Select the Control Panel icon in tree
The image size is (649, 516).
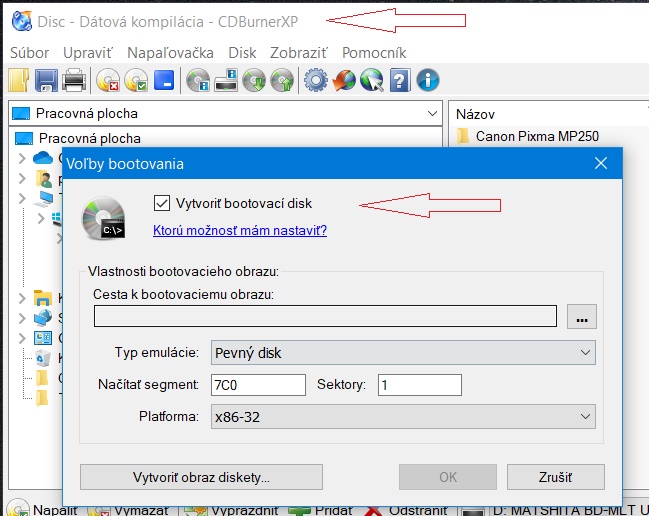(x=43, y=338)
